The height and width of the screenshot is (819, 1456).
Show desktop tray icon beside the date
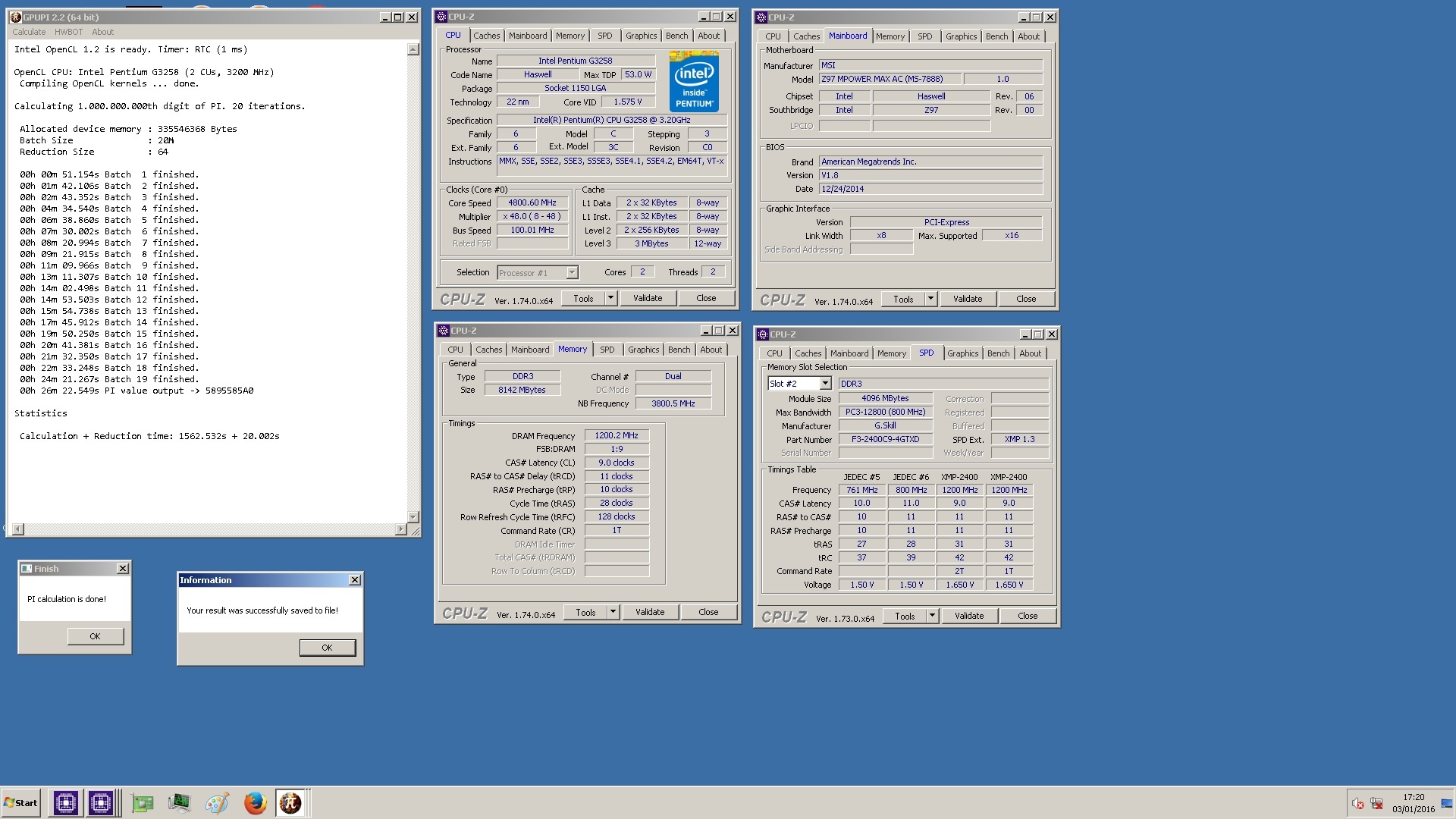point(1445,804)
